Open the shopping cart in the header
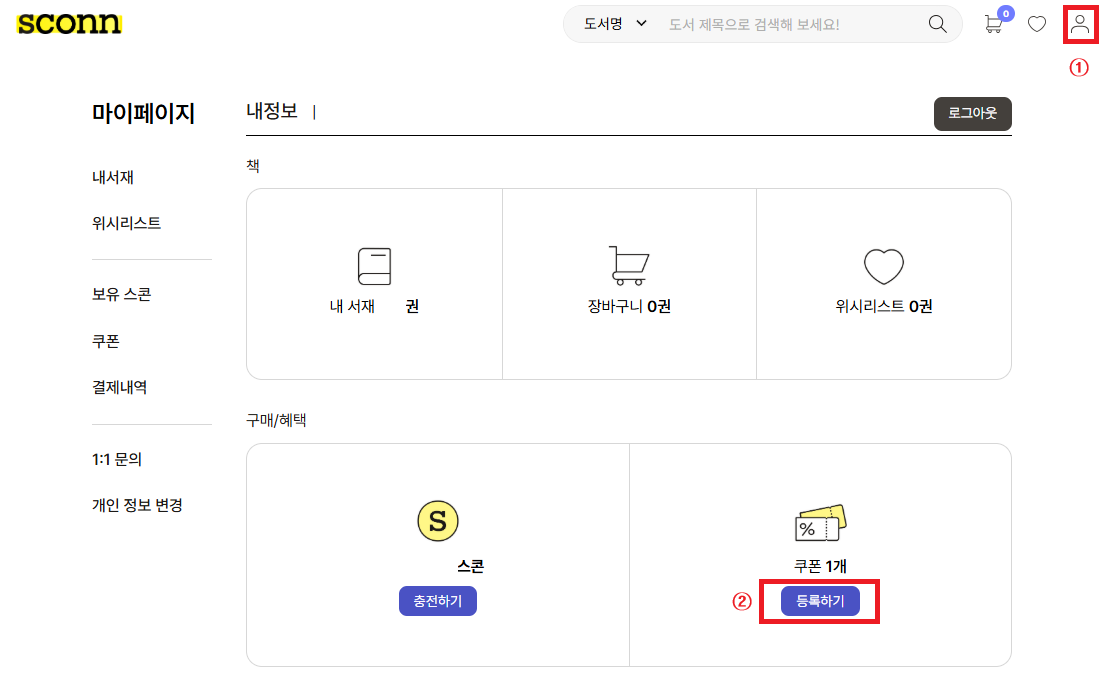The image size is (1109, 681). point(993,24)
